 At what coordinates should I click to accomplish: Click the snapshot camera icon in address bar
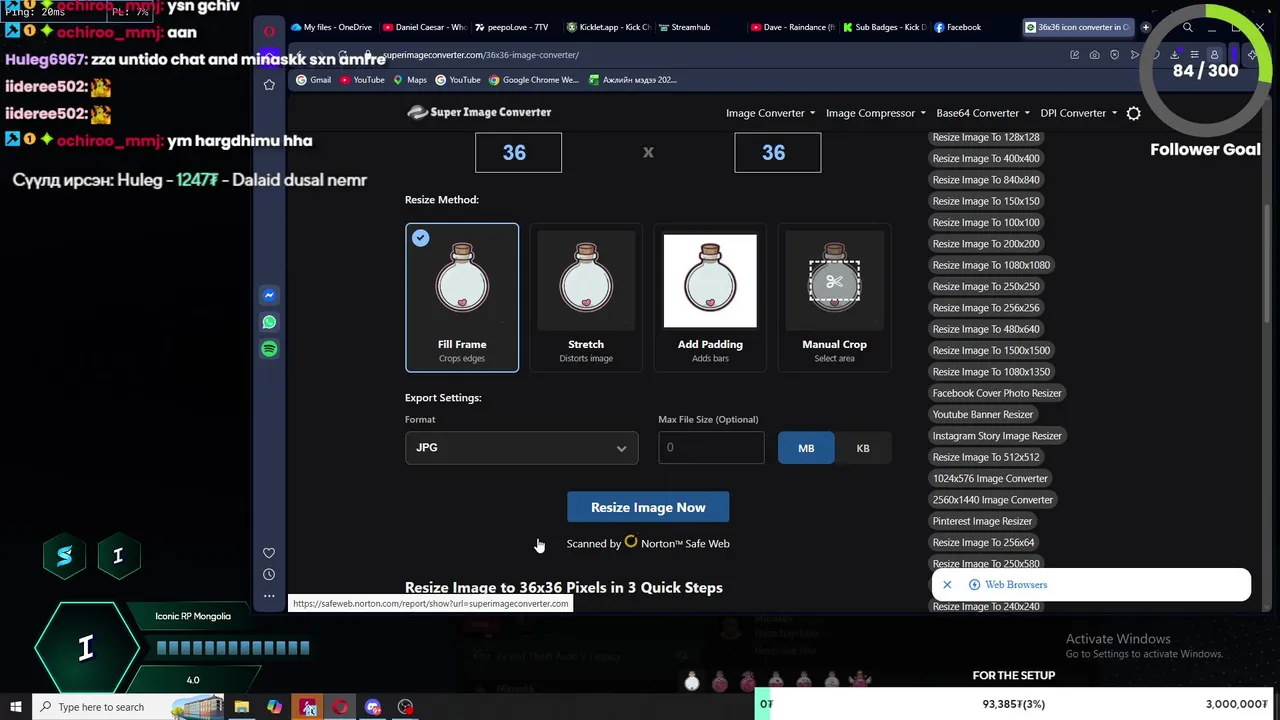coord(1094,55)
